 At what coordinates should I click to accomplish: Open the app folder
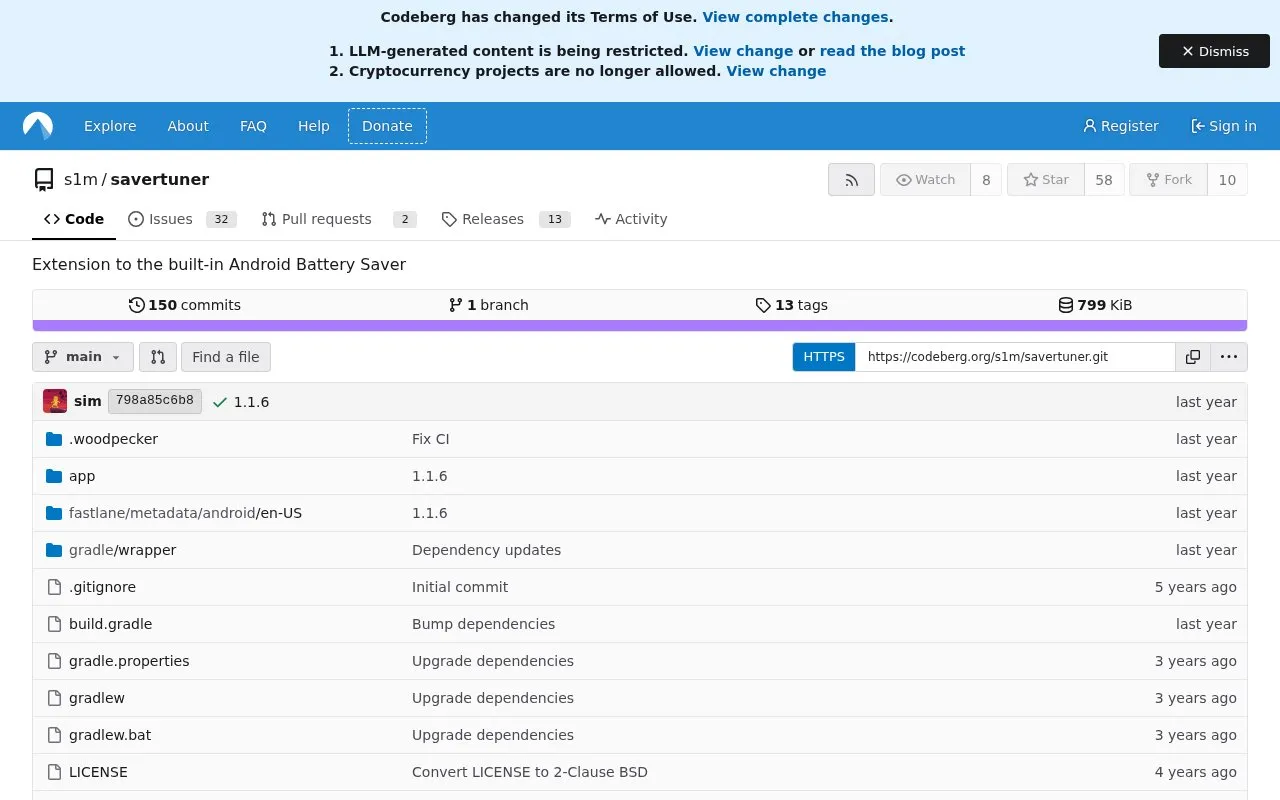(x=82, y=476)
